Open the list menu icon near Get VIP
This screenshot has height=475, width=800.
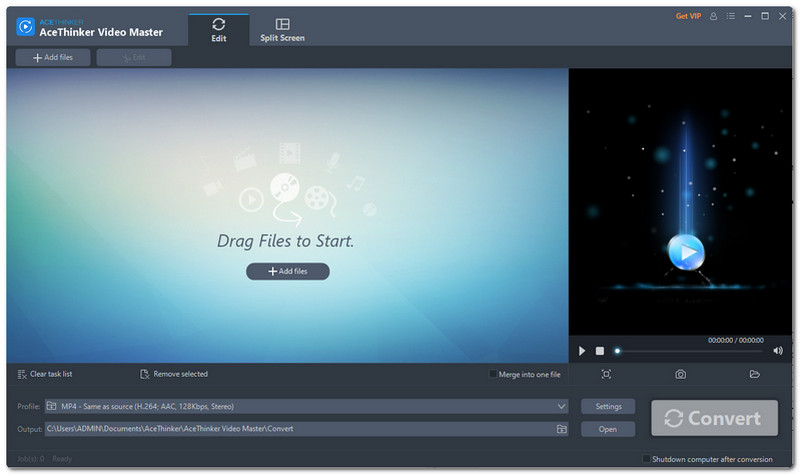(731, 16)
